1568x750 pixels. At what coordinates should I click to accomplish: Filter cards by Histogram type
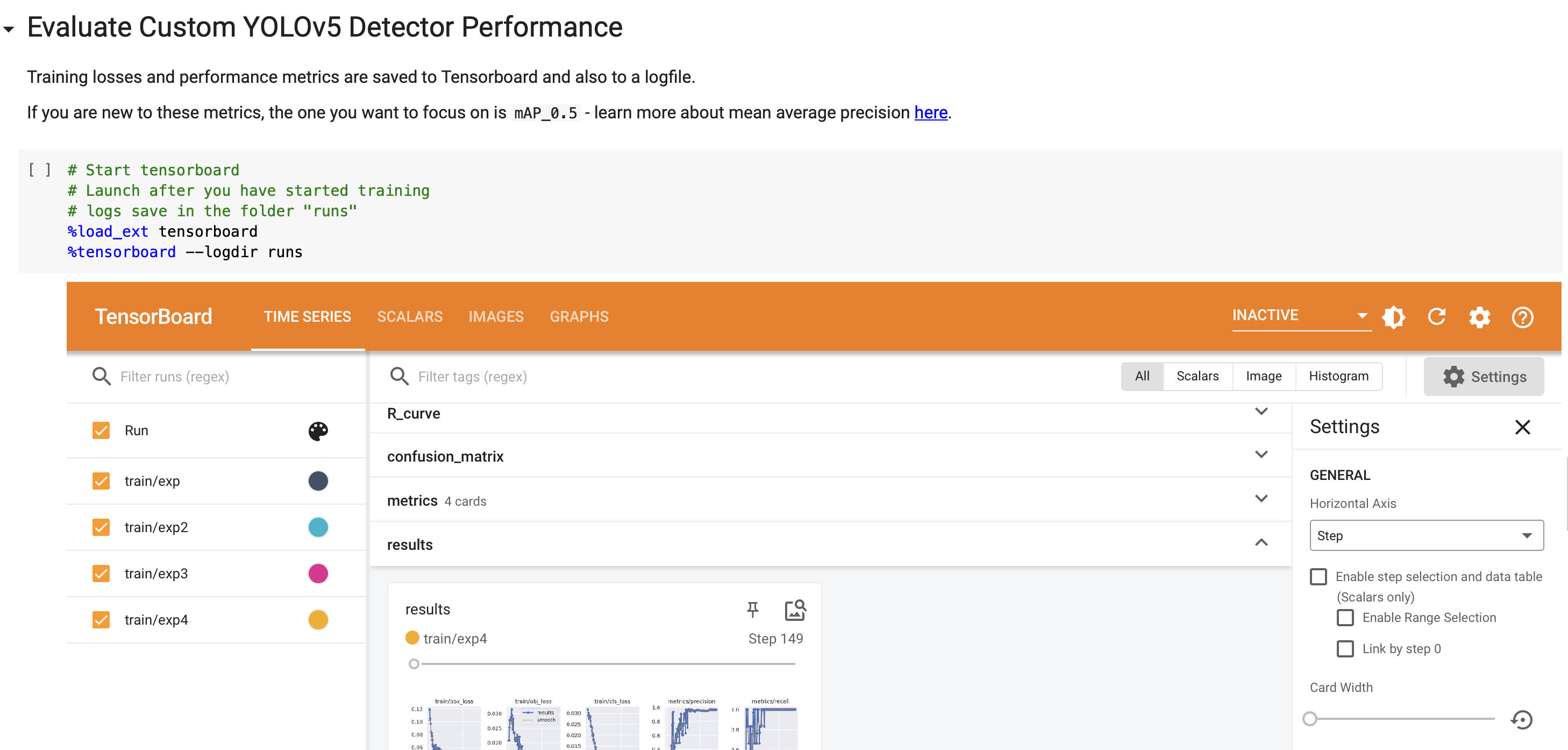[1338, 376]
